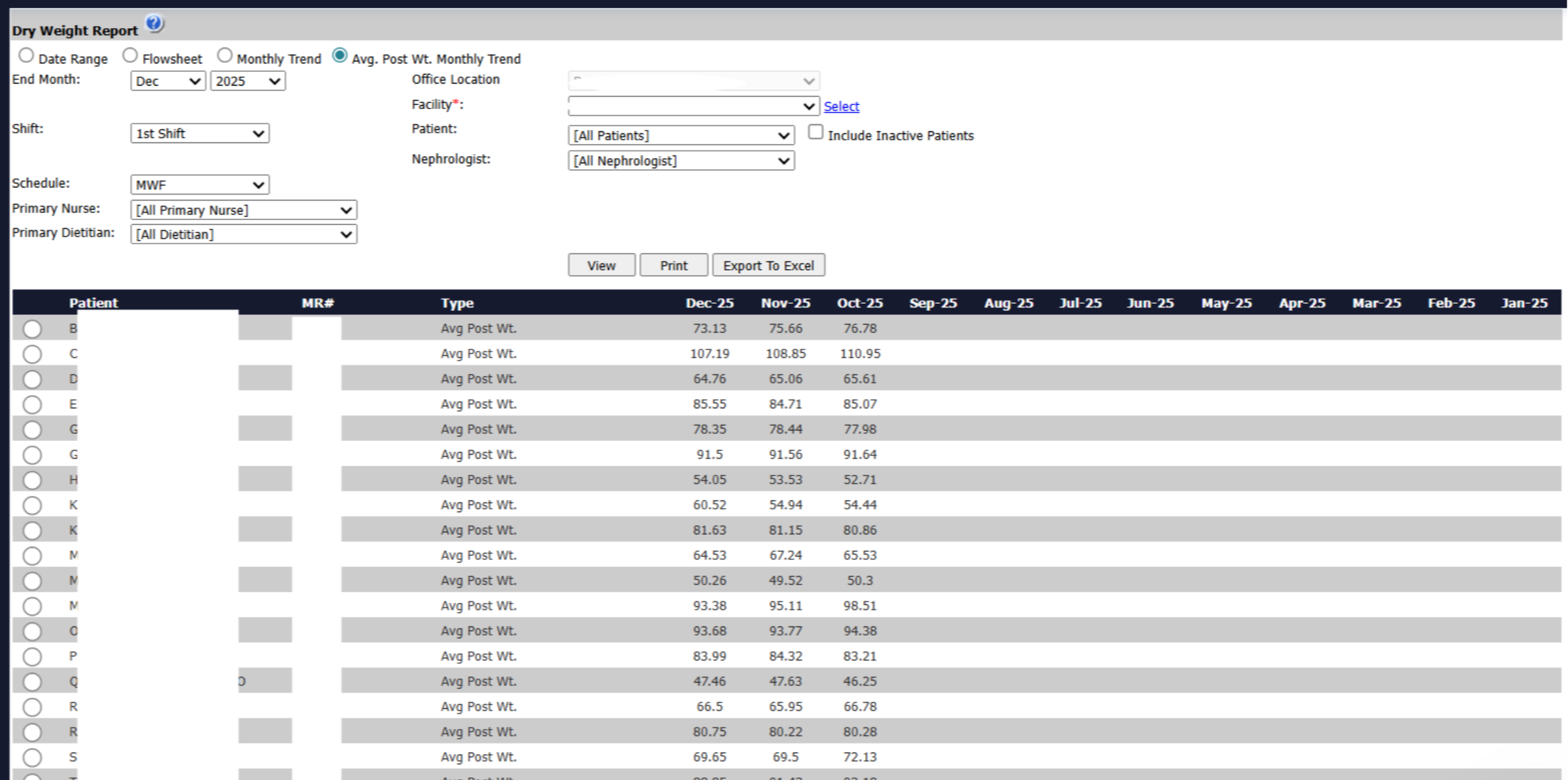Open the Nephrologist dropdown

coord(681,161)
